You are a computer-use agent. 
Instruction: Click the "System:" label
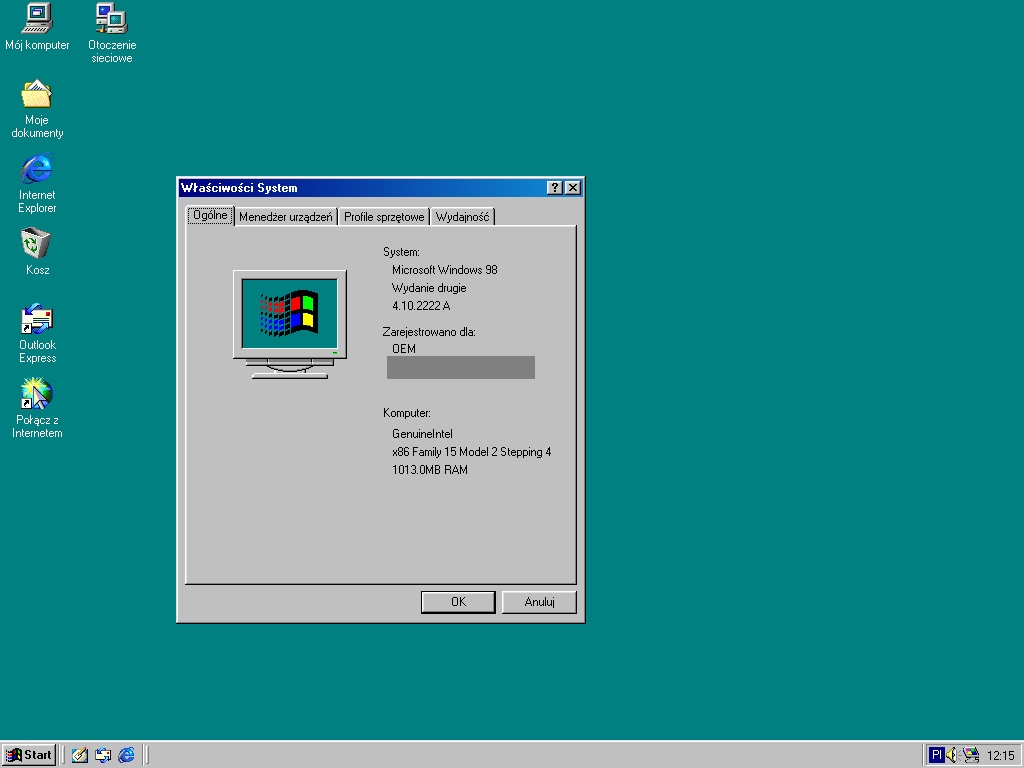pyautogui.click(x=401, y=252)
